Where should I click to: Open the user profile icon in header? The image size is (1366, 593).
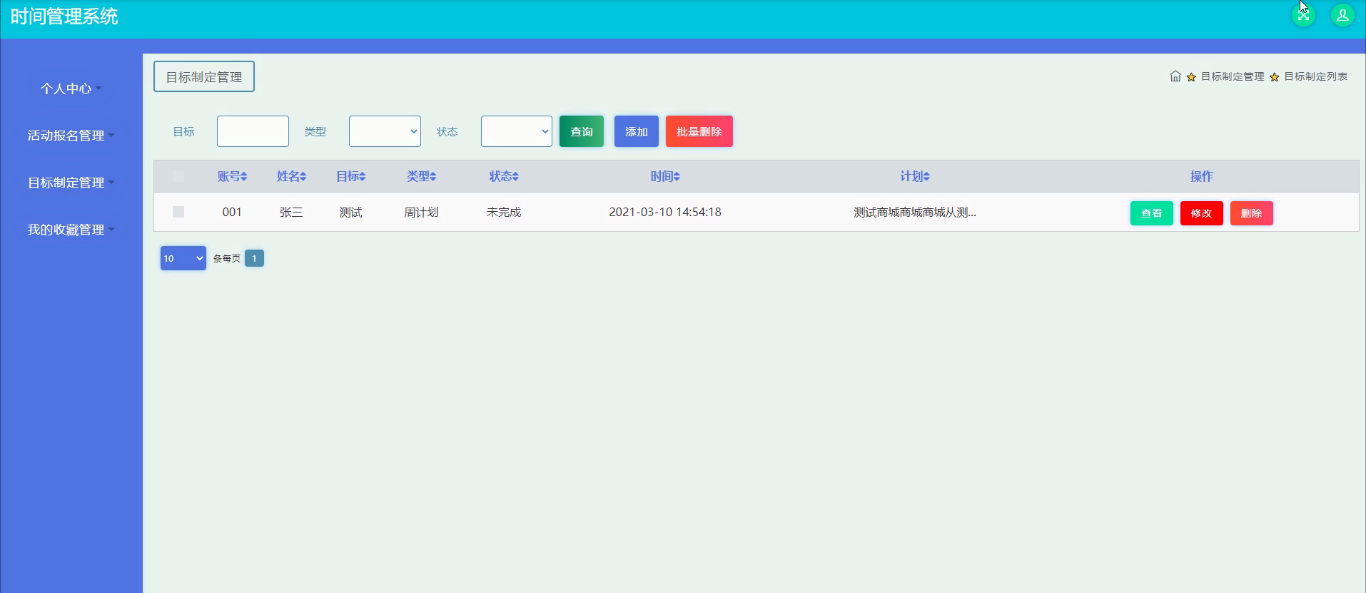point(1342,15)
